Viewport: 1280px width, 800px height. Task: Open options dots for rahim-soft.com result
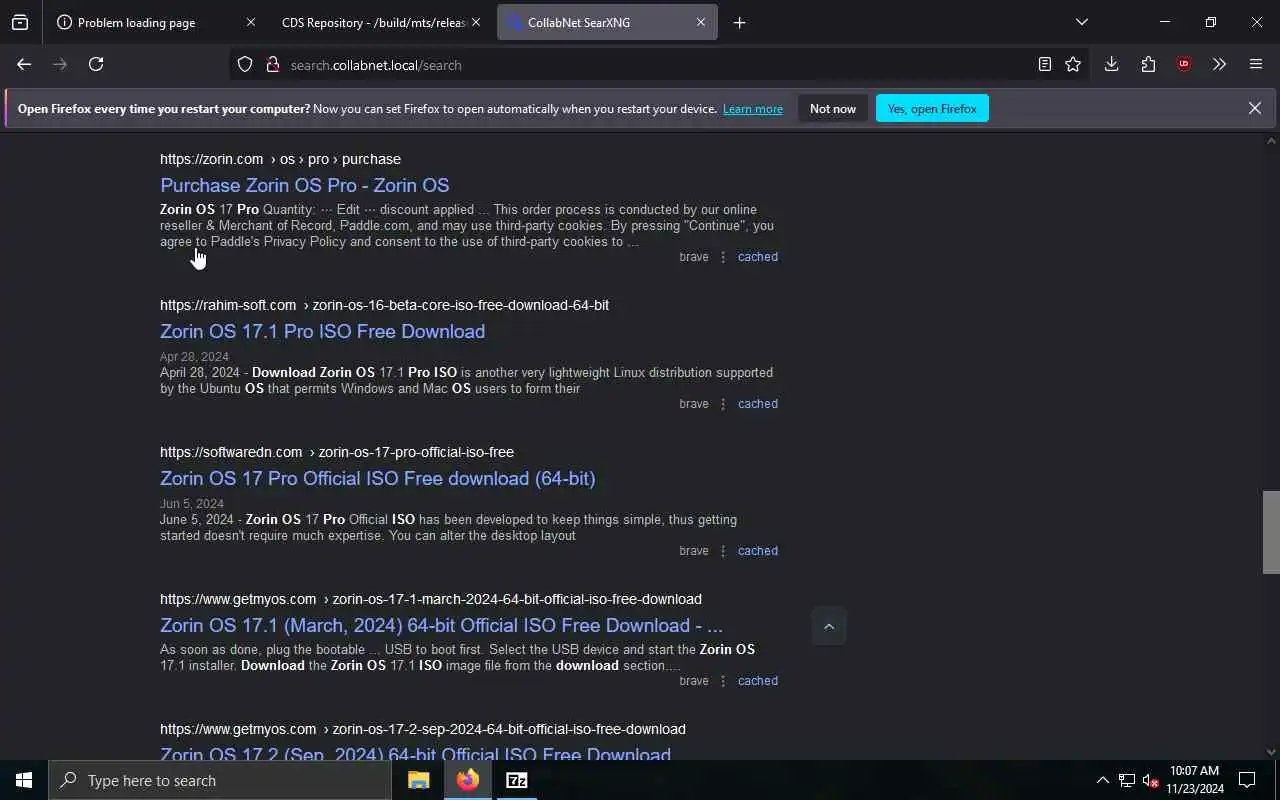pyautogui.click(x=723, y=404)
